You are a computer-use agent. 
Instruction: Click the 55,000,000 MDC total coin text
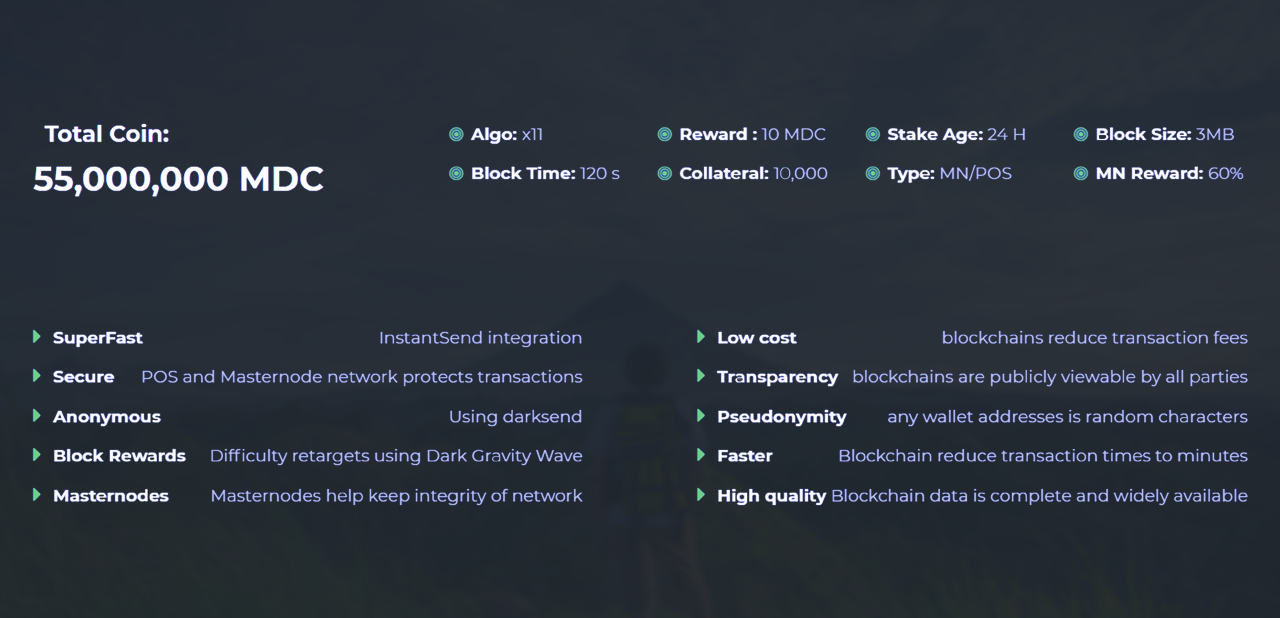(x=178, y=179)
